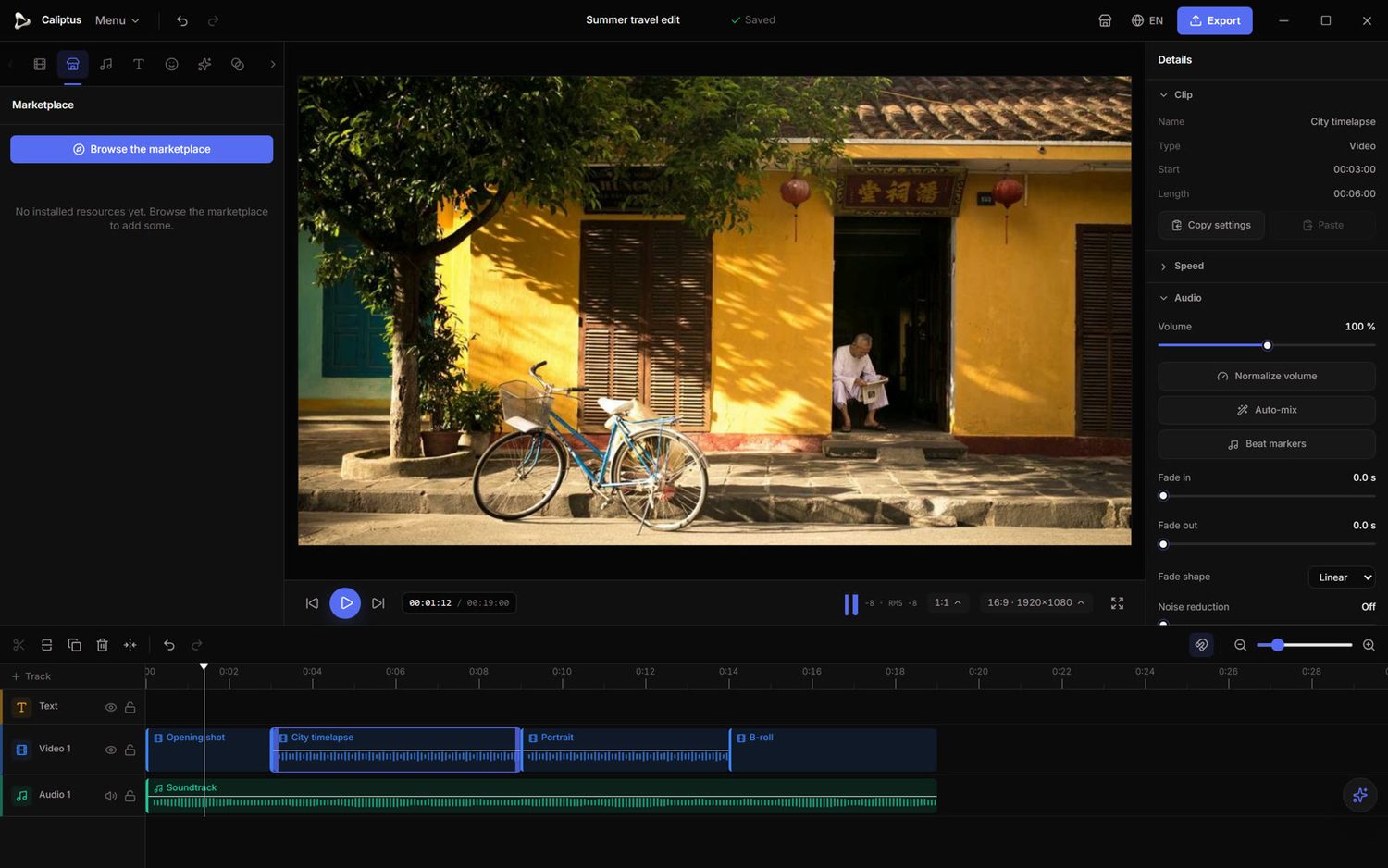Image resolution: width=1388 pixels, height=868 pixels.
Task: Duplicate clip with copy icon
Action: [75, 645]
